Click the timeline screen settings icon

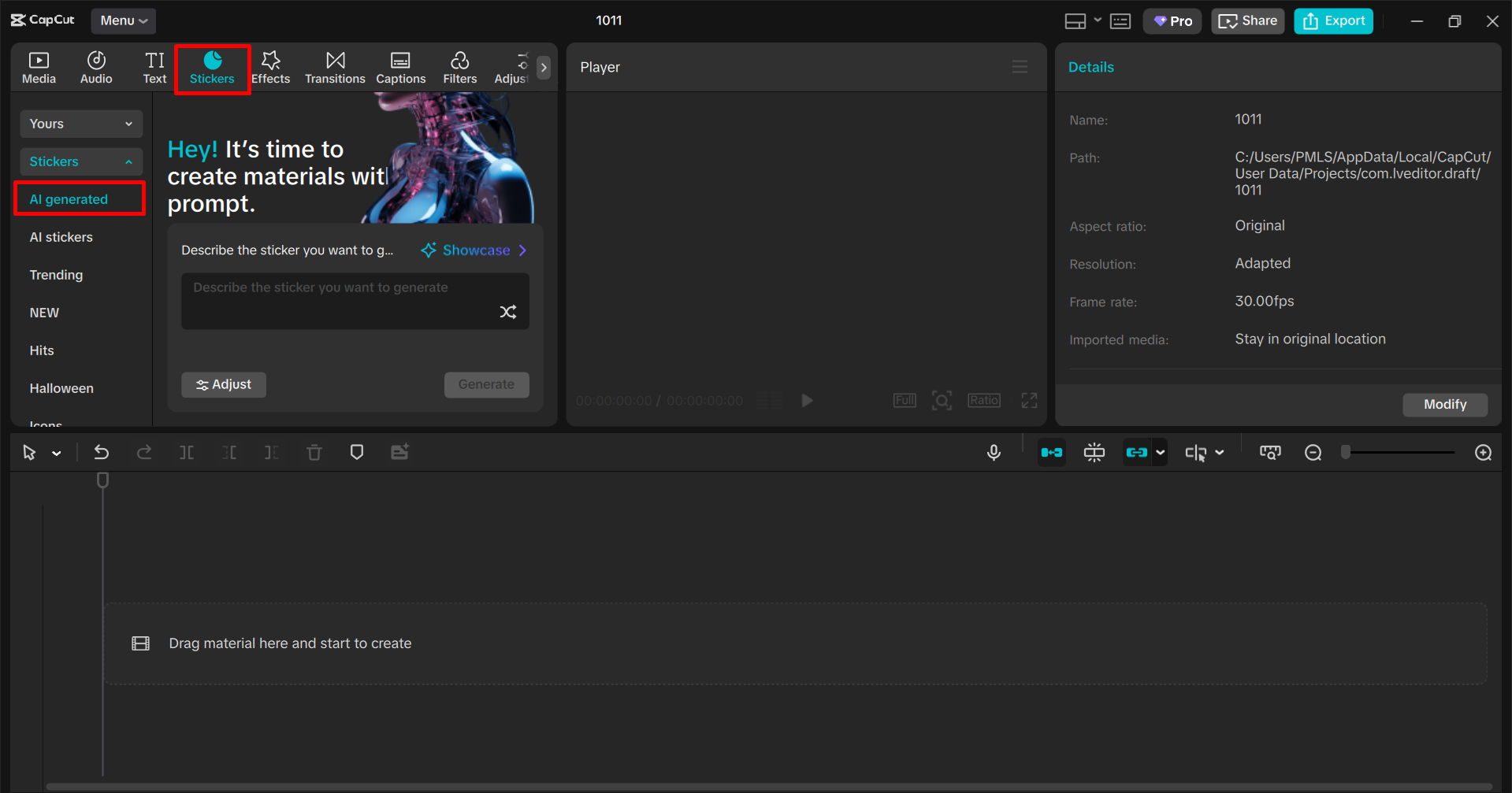1270,453
